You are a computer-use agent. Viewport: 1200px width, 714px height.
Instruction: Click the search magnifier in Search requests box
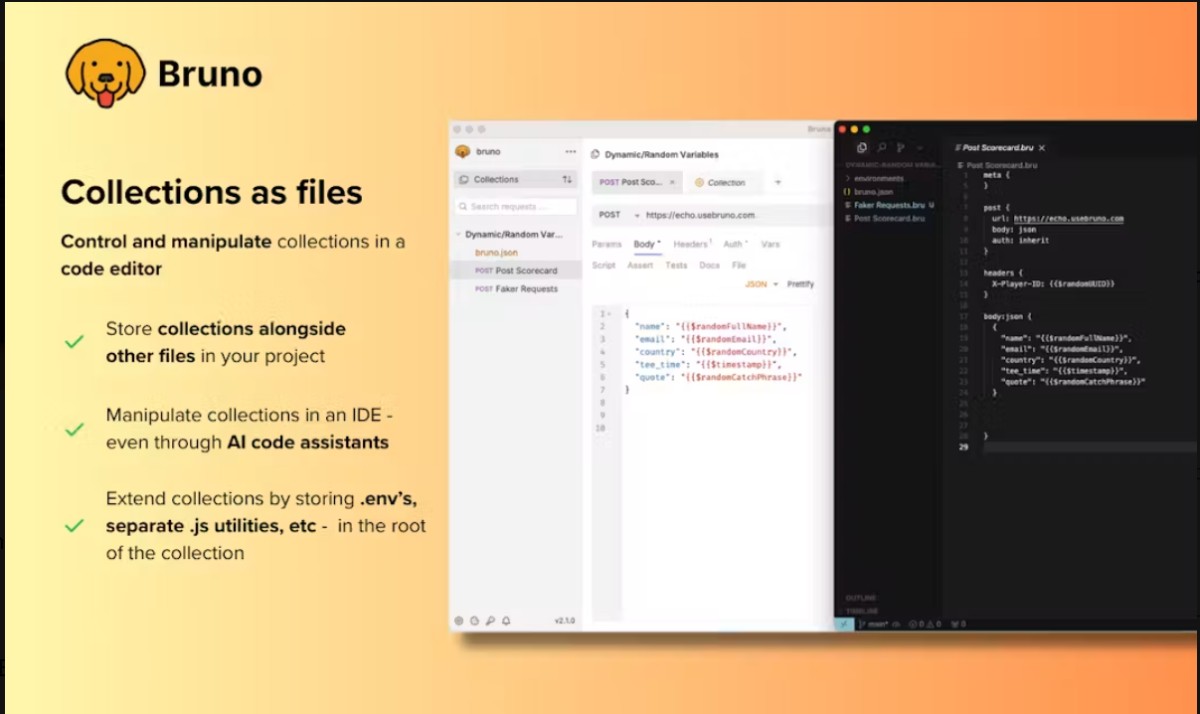tap(463, 207)
